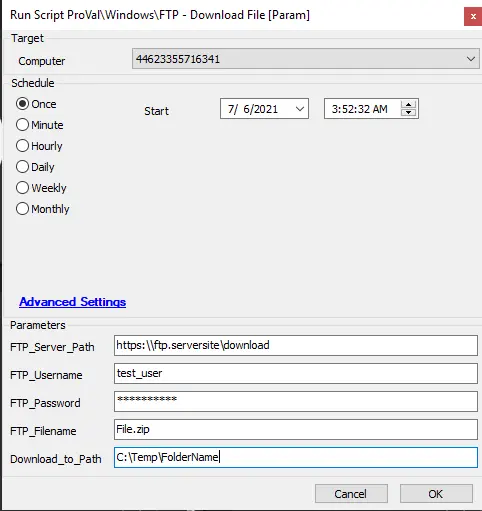Screen dimensions: 482x511
Task: Open the Advanced Settings link
Action: [x=73, y=302]
